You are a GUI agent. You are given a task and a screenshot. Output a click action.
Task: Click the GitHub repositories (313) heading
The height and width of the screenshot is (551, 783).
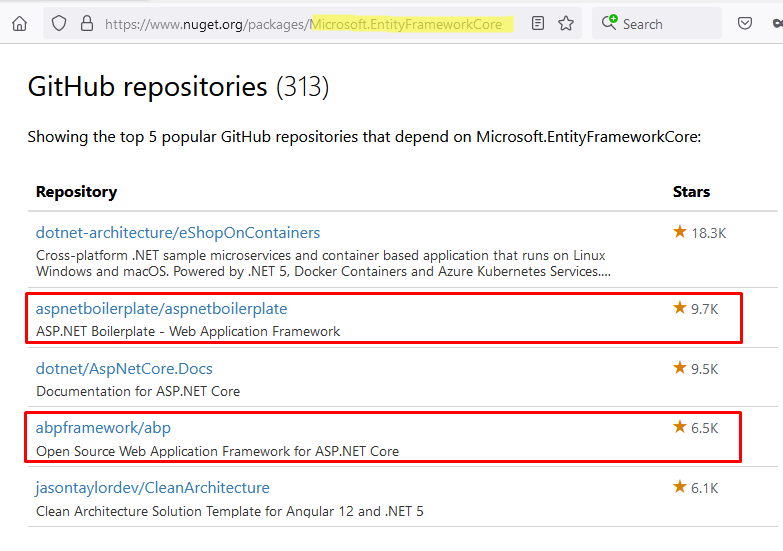tap(178, 87)
